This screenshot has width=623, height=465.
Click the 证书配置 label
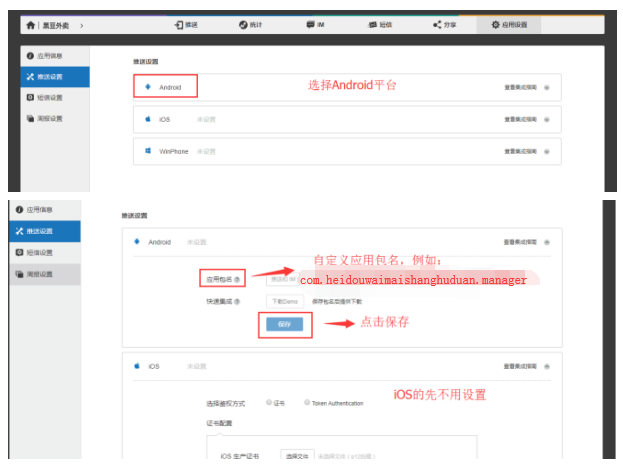click(x=219, y=423)
